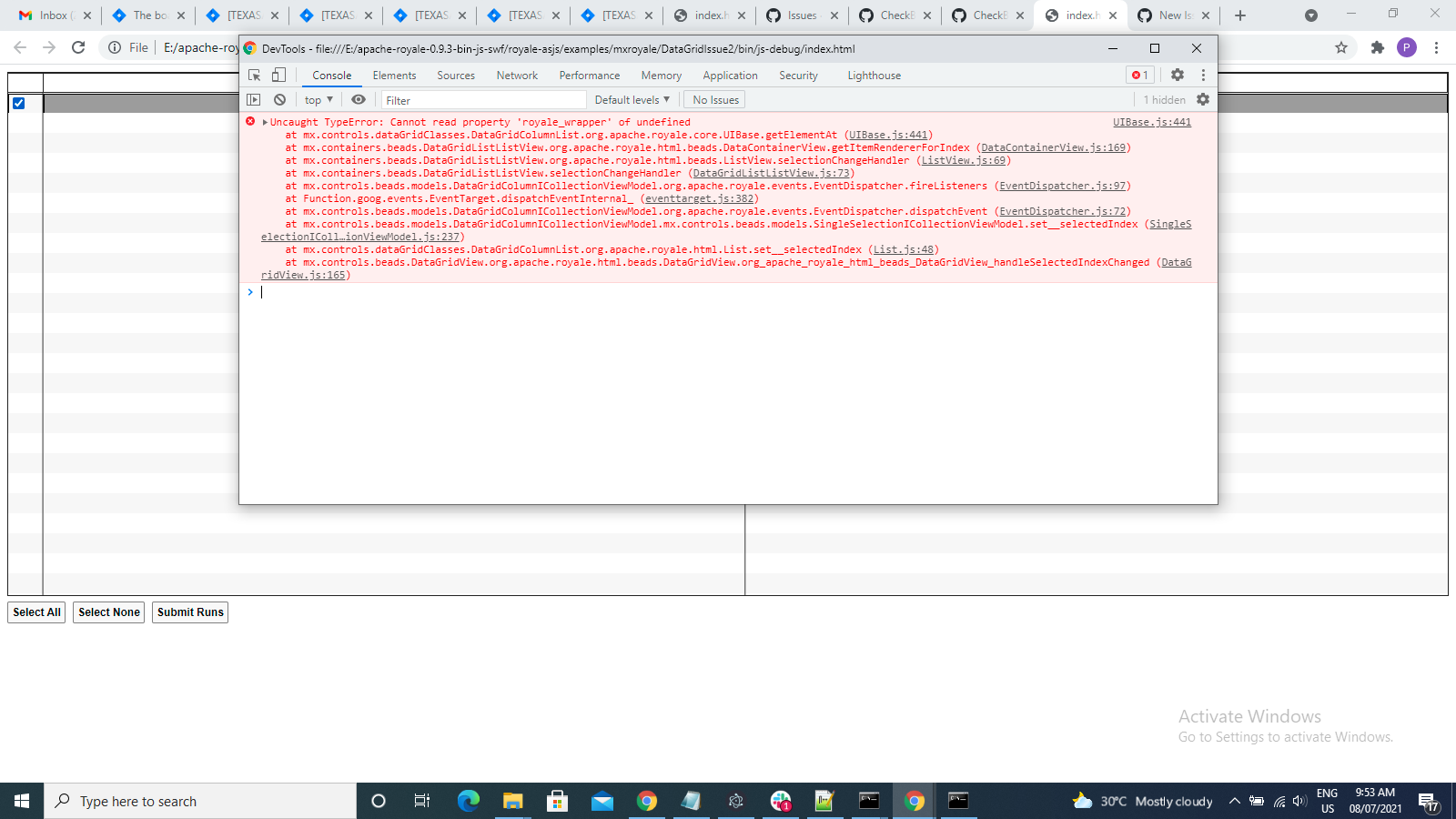The image size is (1456, 819).
Task: Clear the console with the clear icon
Action: coord(279,99)
